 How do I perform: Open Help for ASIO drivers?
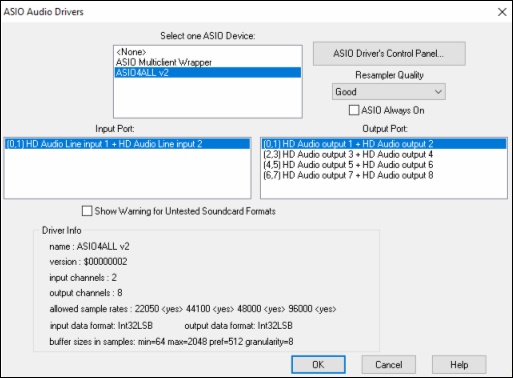pyautogui.click(x=459, y=364)
